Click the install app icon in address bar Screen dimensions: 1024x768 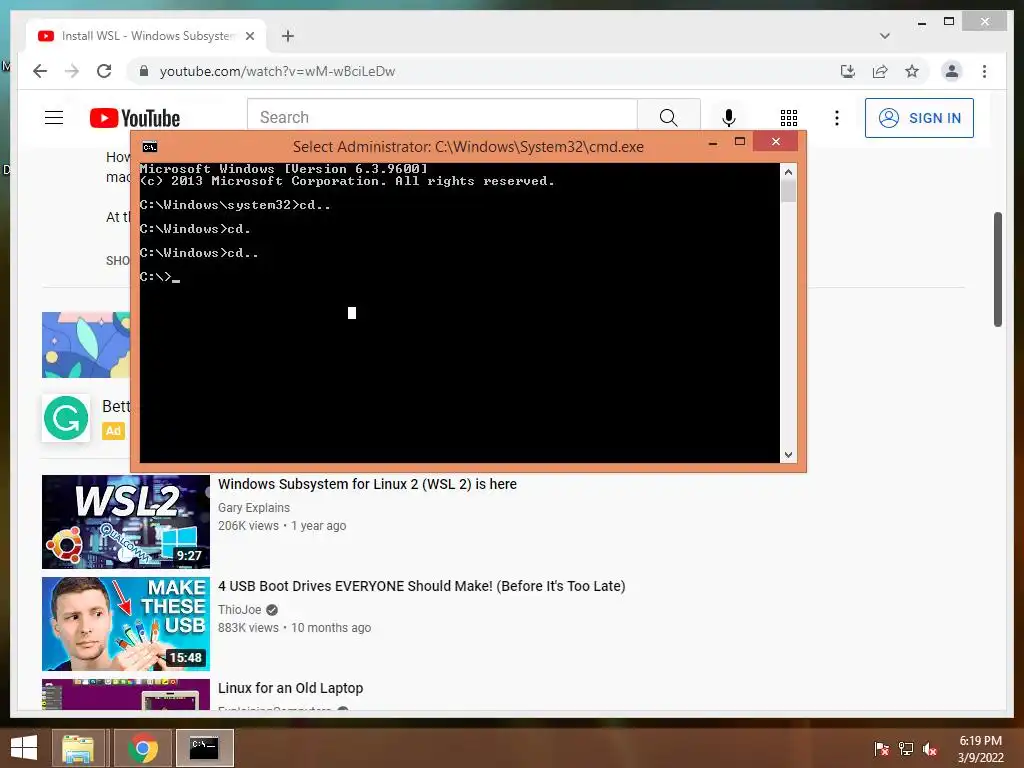pos(848,71)
